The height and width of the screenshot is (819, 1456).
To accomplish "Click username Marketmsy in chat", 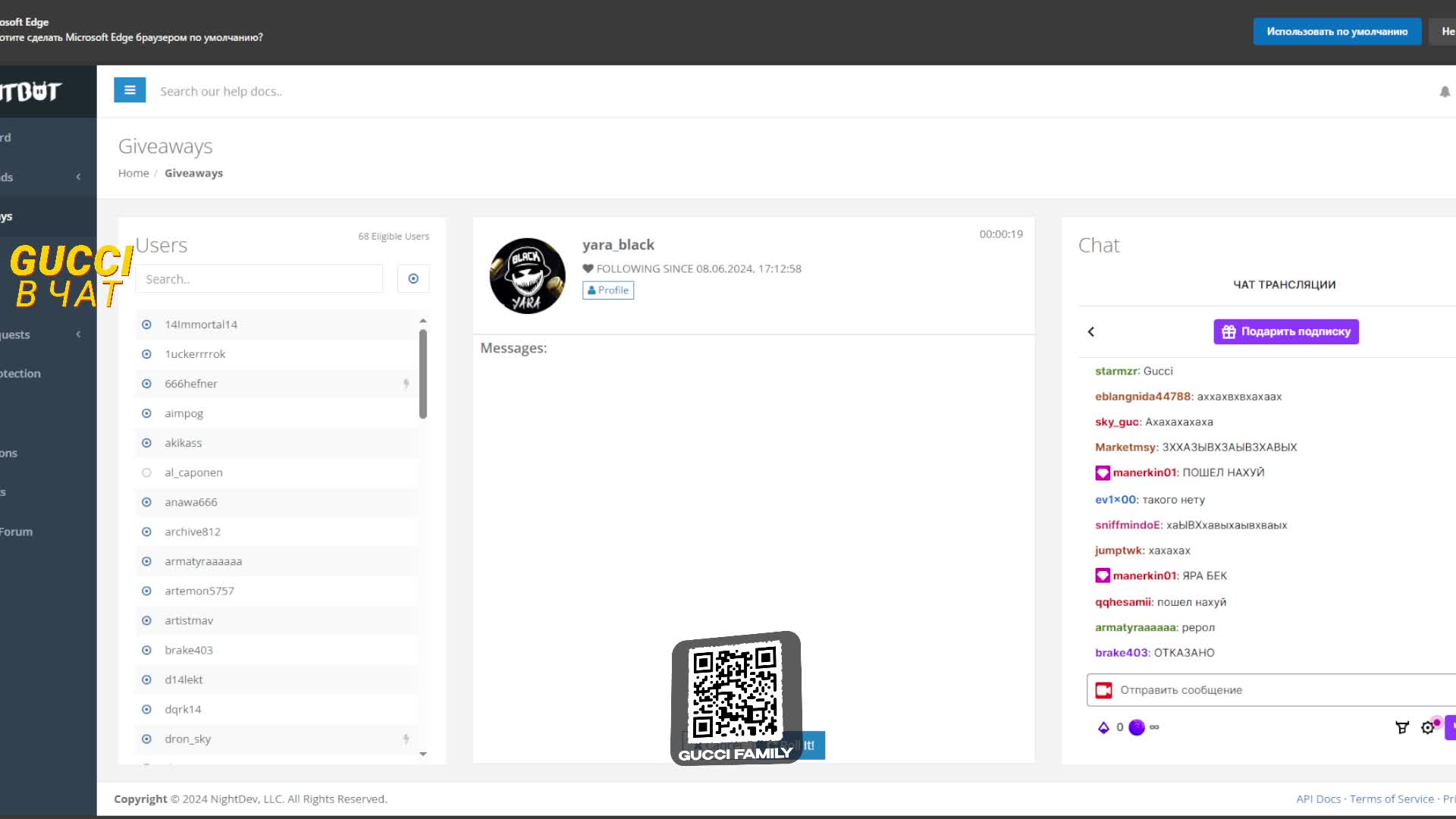I will (x=1125, y=447).
